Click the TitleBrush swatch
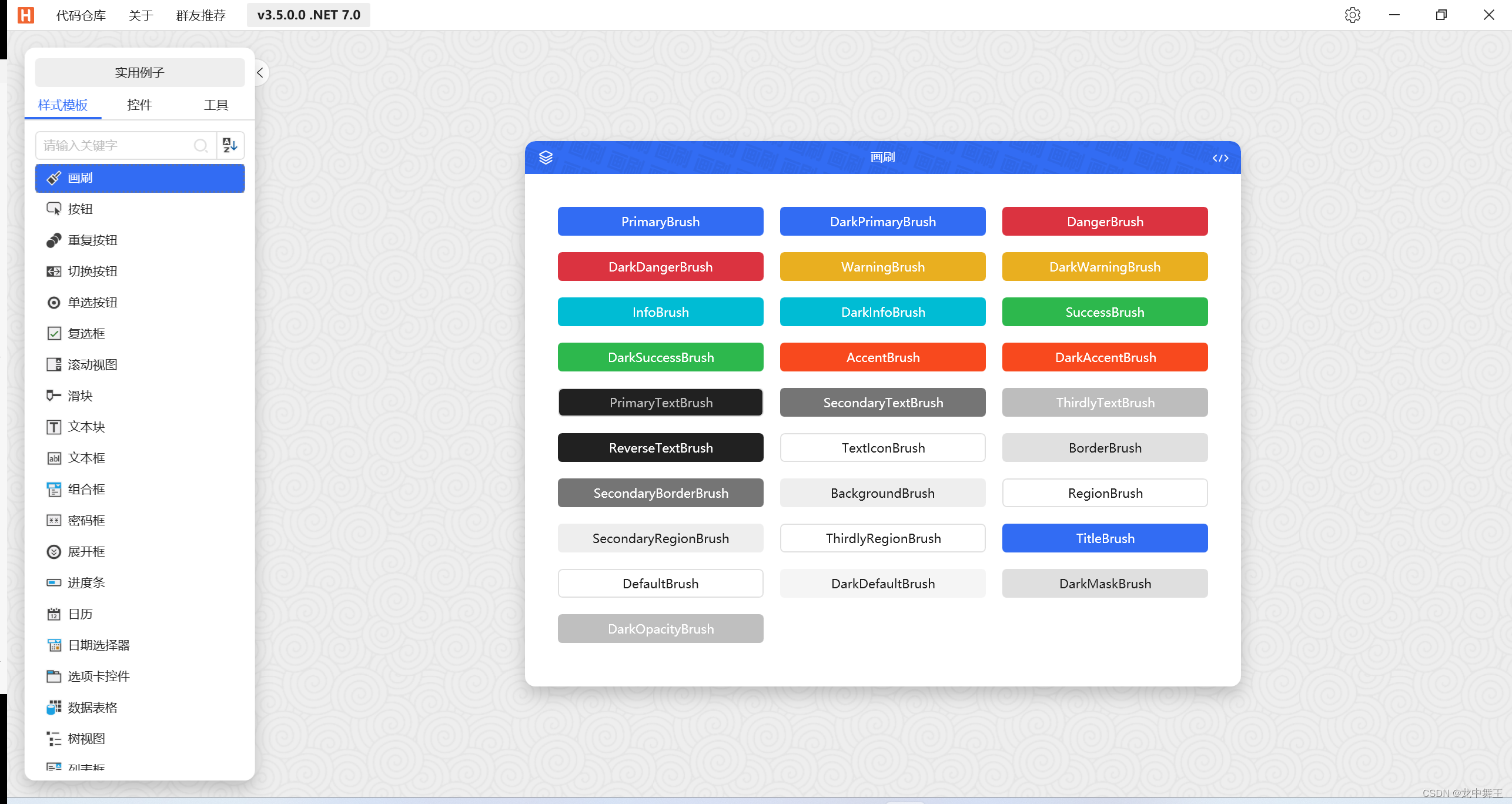Viewport: 1512px width, 804px height. click(1105, 538)
